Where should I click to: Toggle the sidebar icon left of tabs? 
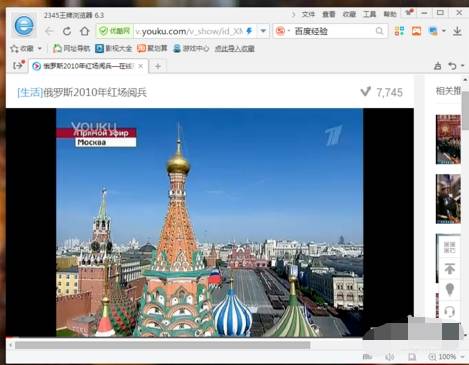click(18, 65)
